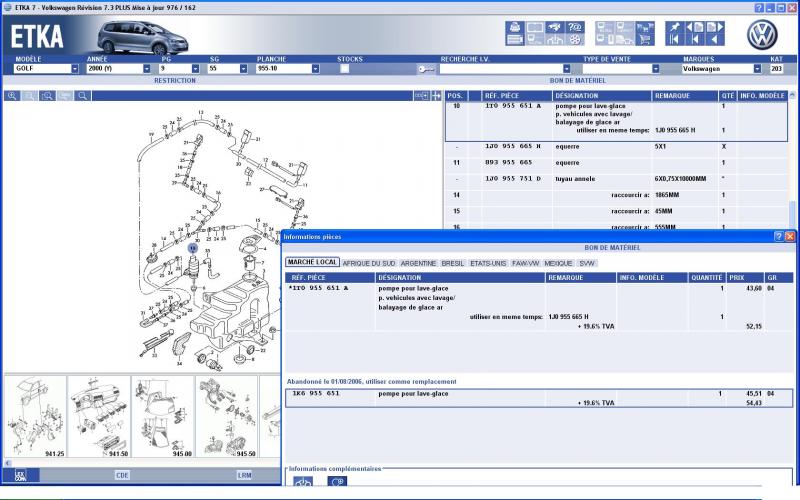Open the 945-00 illustration thumbnail
Viewport: 800px width, 500px height.
pos(163,417)
